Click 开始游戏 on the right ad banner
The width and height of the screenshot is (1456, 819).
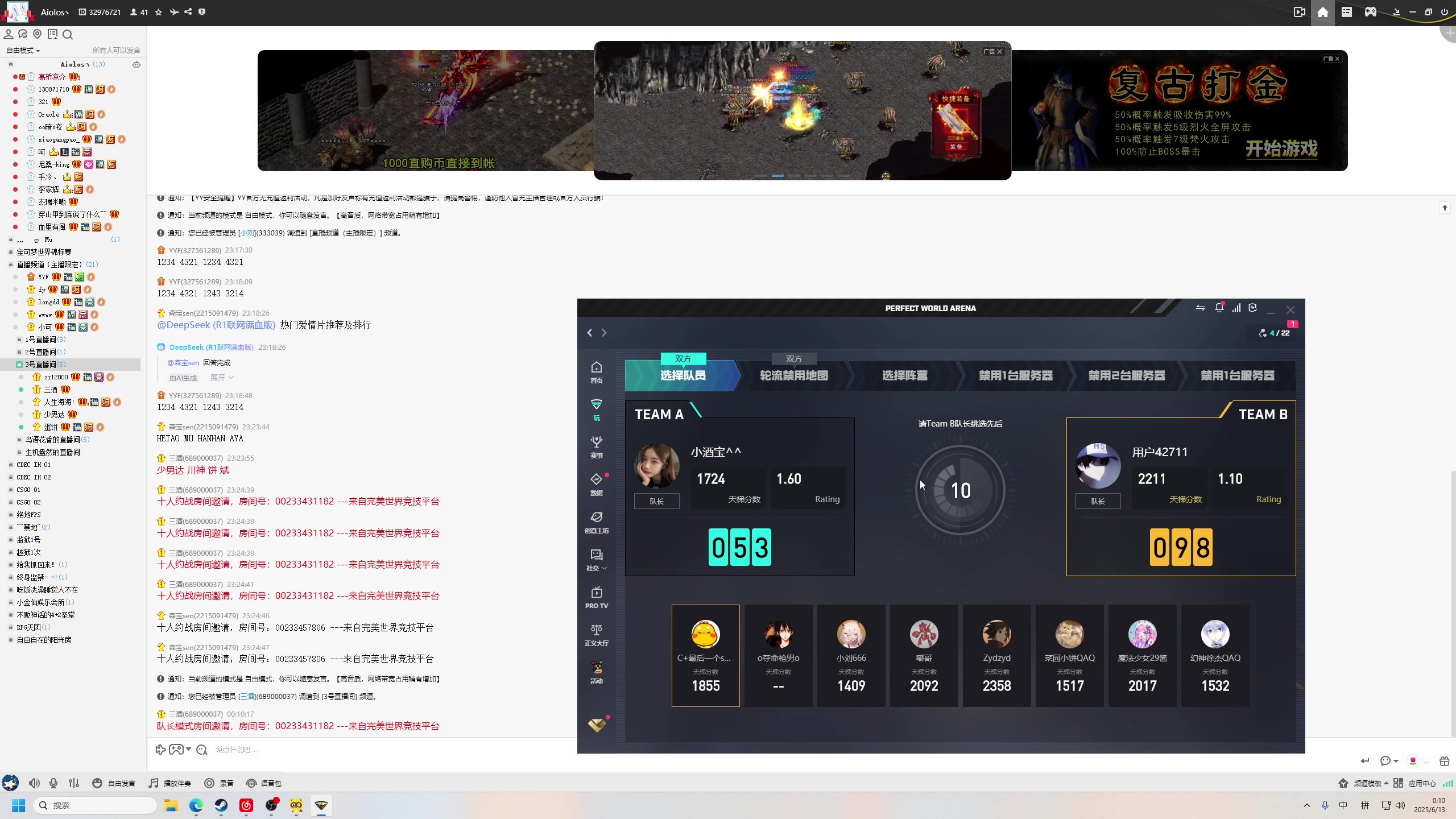1281,149
